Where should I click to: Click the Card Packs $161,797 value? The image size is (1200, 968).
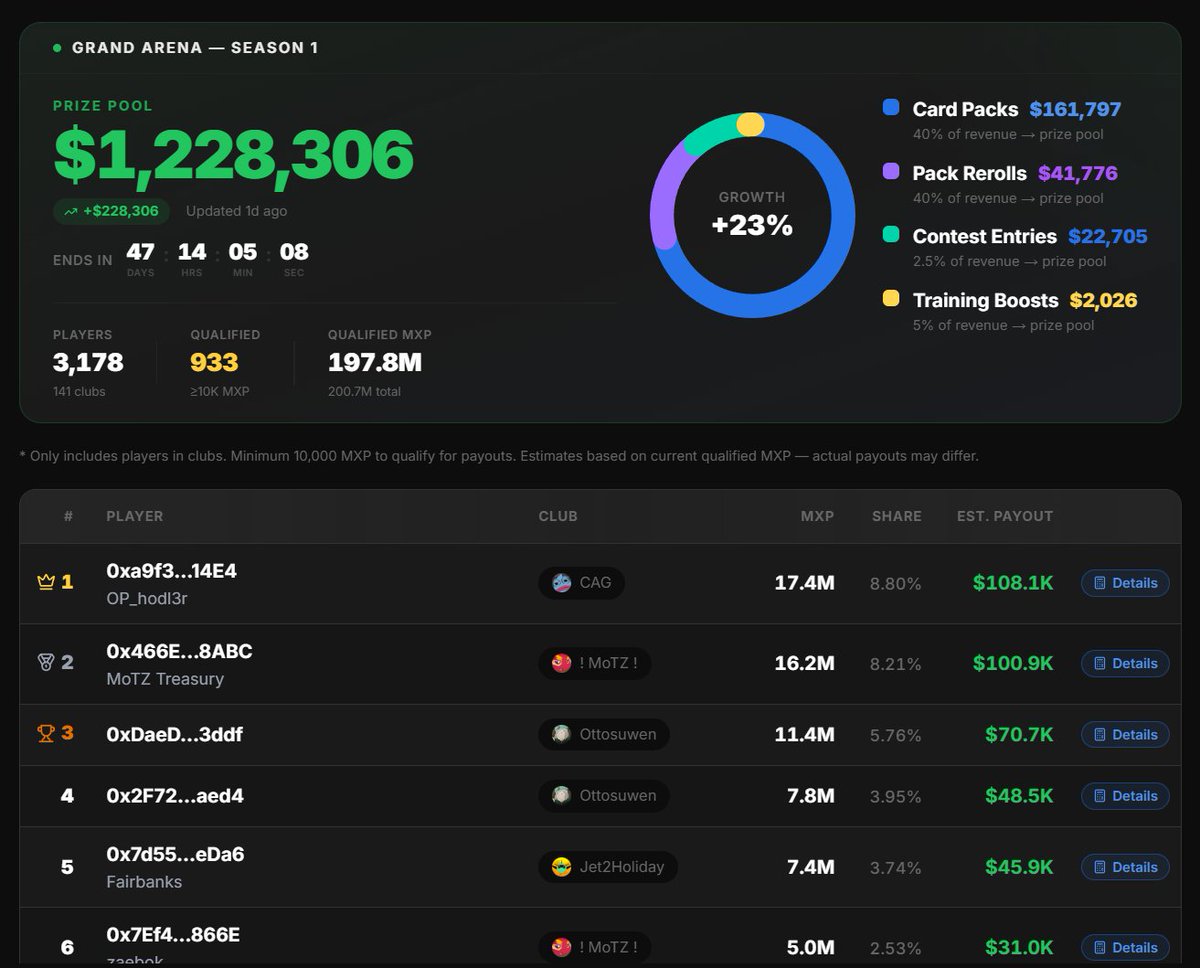coord(1075,109)
